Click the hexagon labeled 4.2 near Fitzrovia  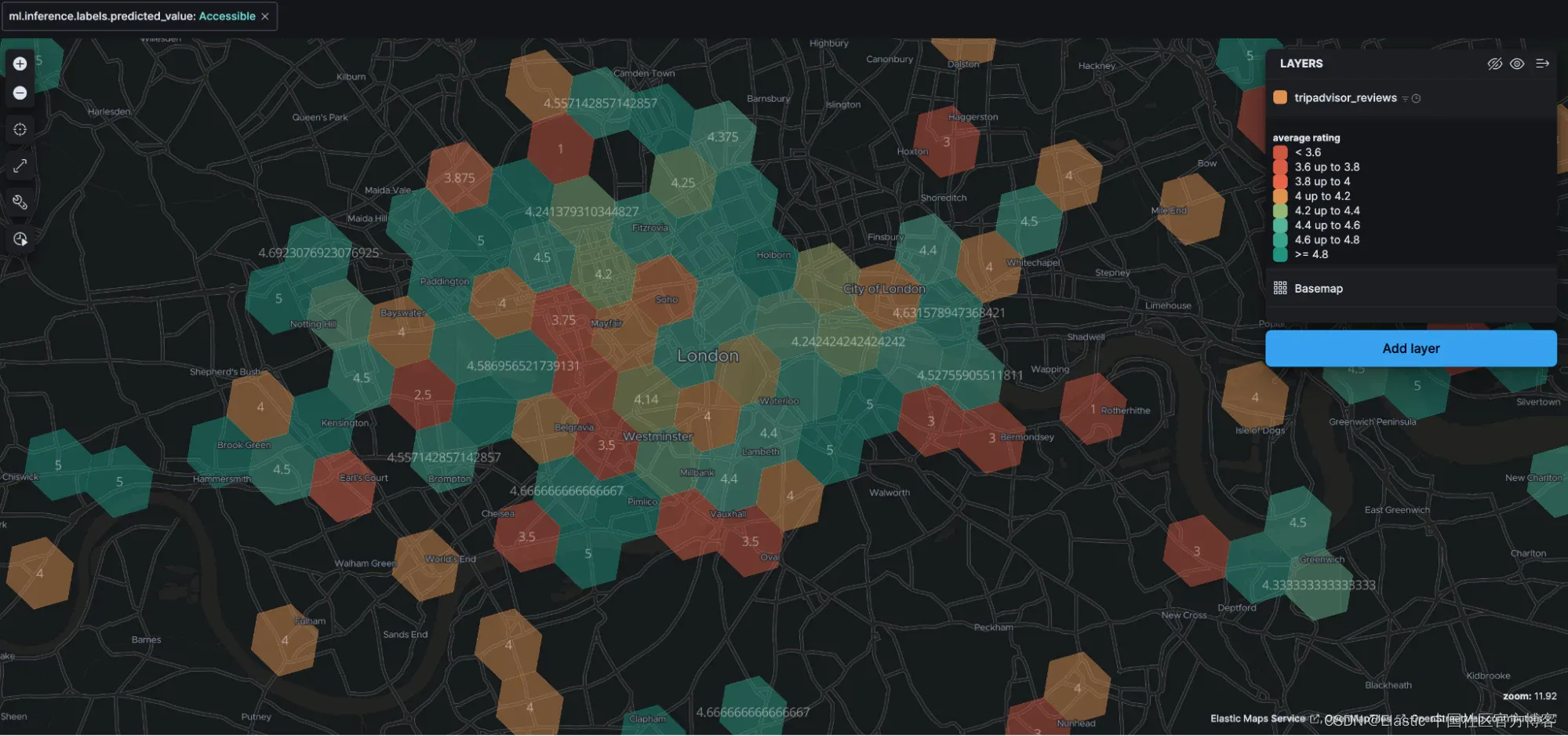coord(602,275)
